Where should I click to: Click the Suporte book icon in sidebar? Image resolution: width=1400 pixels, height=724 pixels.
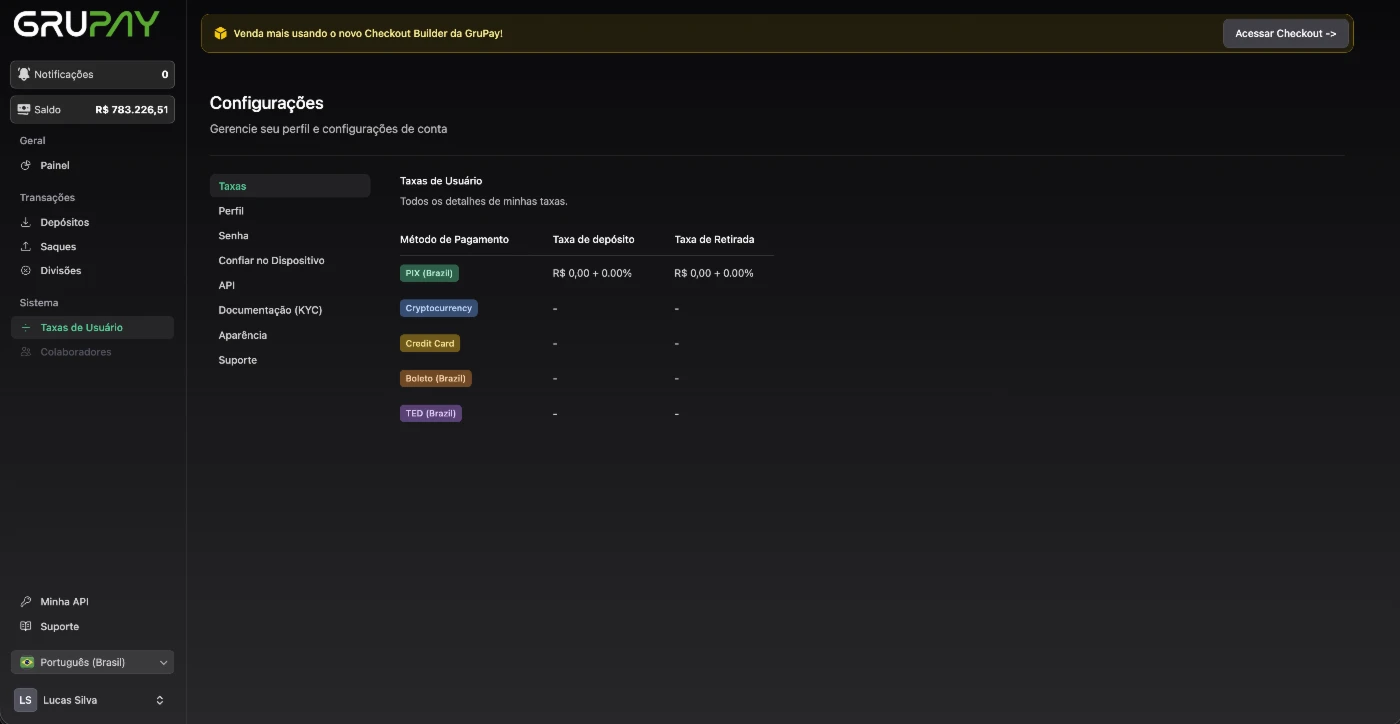coord(26,627)
